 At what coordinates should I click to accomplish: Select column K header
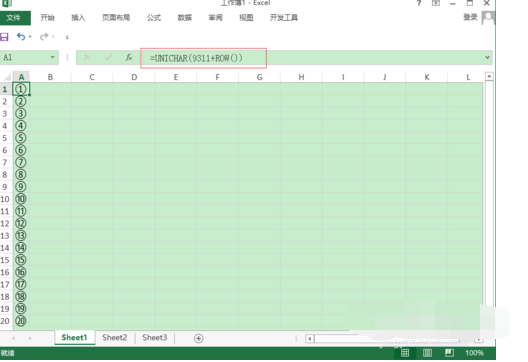[x=427, y=77]
